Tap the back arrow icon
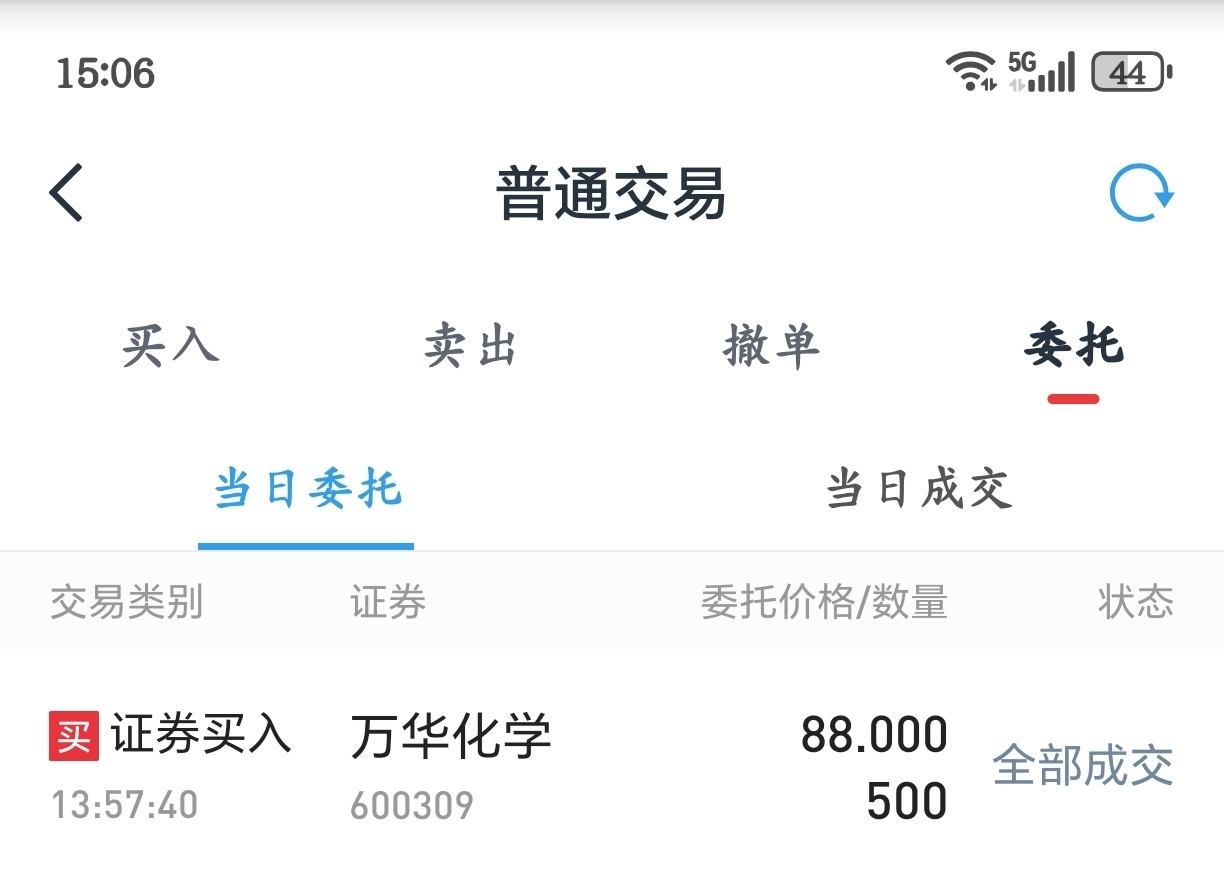1224x874 pixels. [x=66, y=192]
